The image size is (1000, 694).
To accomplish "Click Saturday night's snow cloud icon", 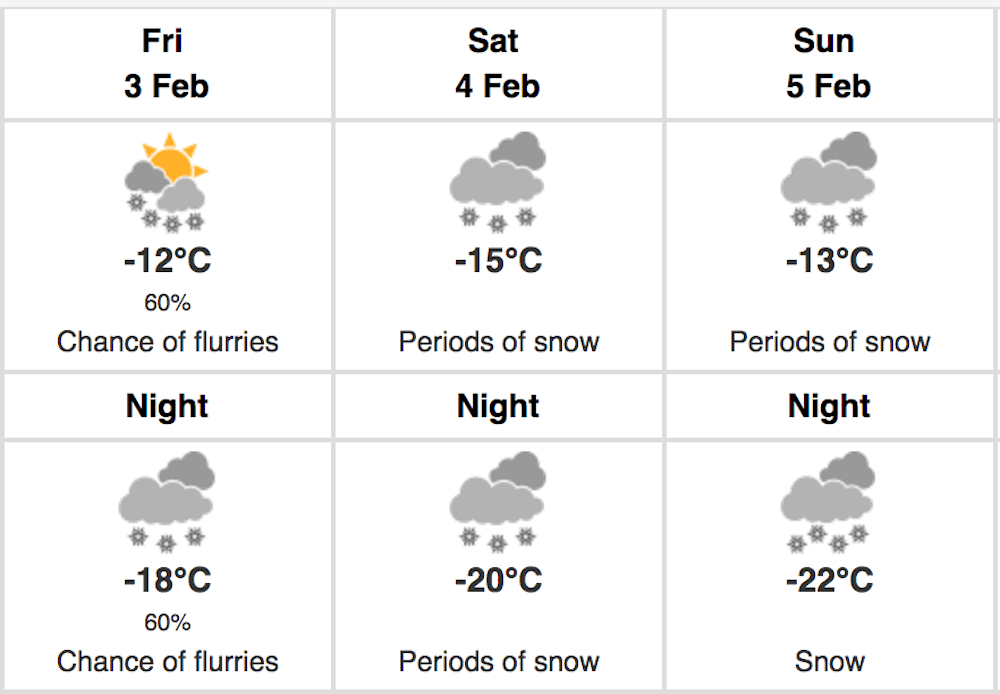I will [497, 502].
